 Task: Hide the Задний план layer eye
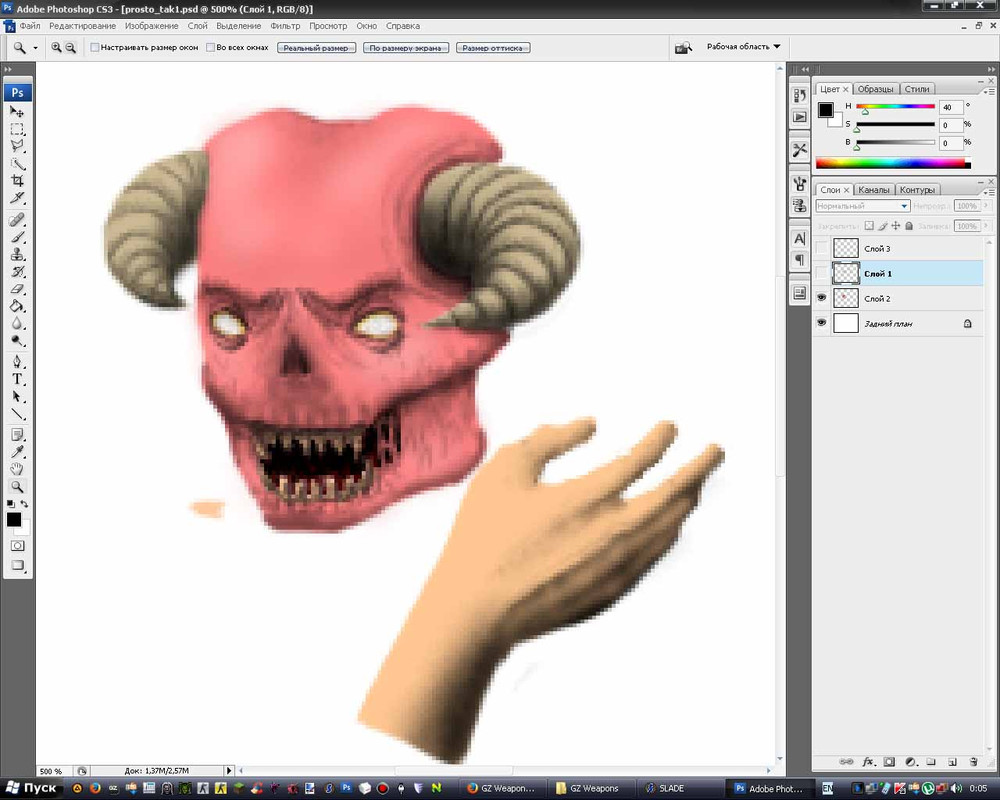tap(821, 323)
